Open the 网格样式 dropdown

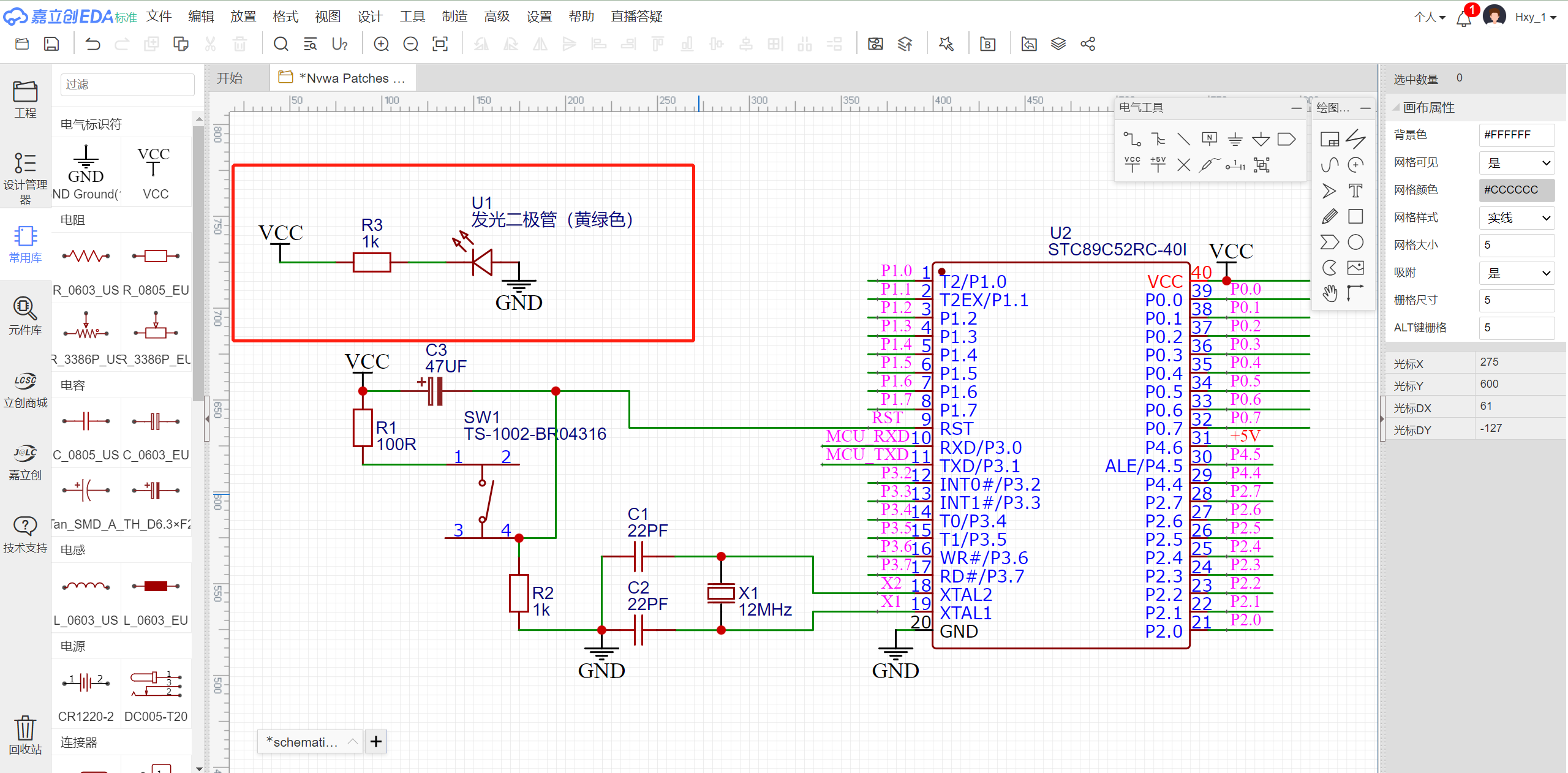[x=1517, y=218]
